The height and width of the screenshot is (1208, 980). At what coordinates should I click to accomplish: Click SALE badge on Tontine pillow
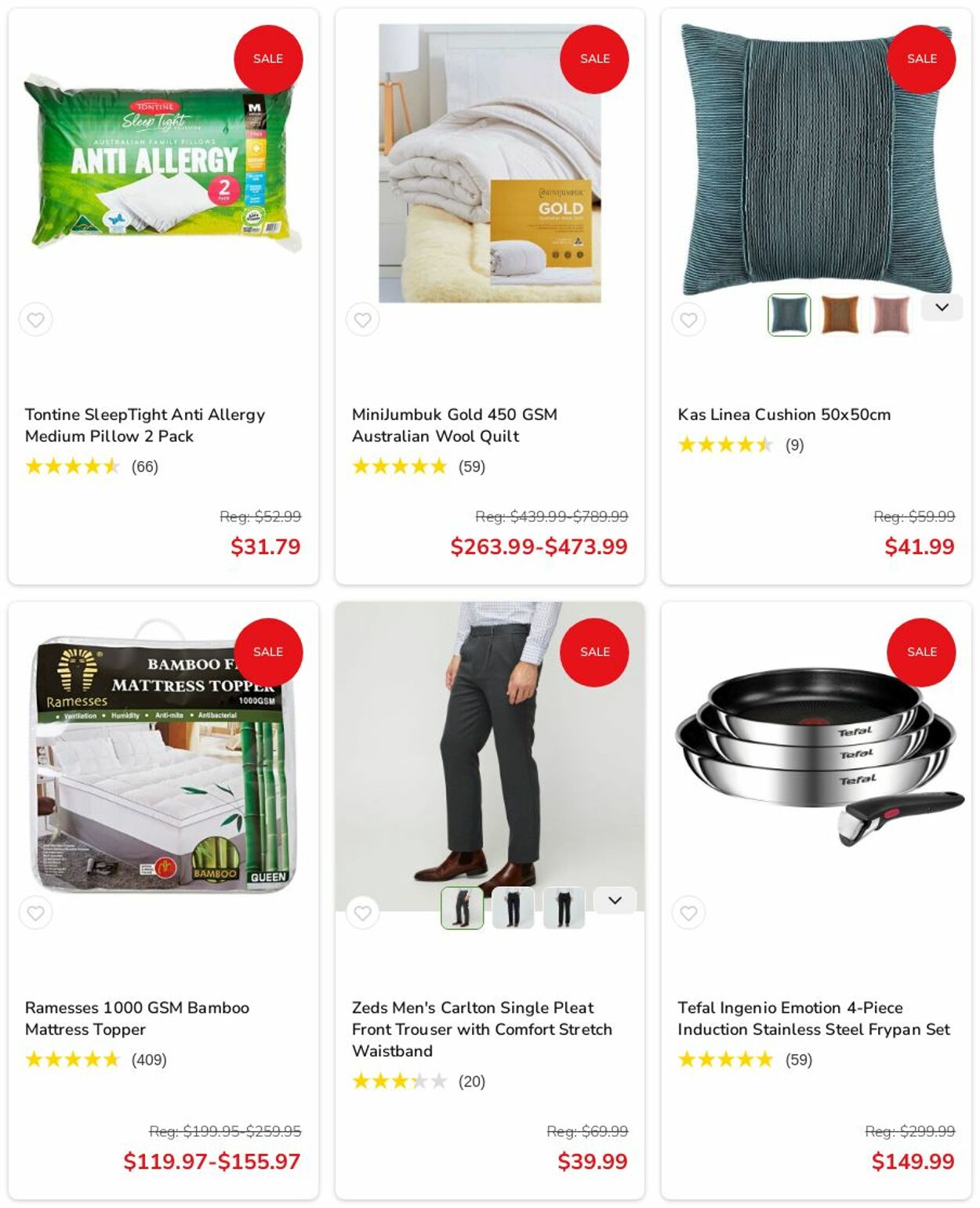click(x=268, y=59)
